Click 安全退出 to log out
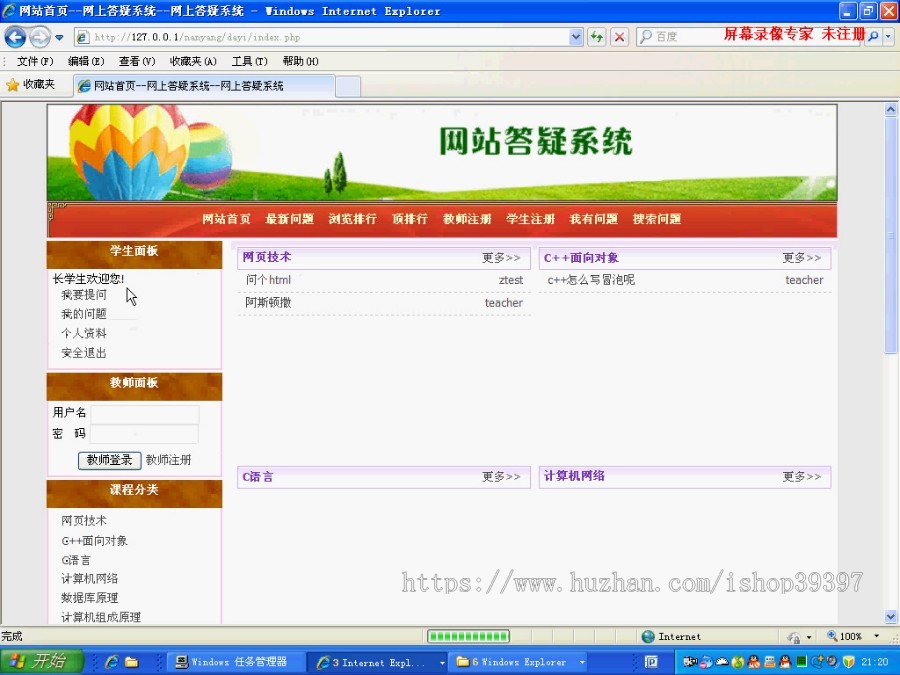The image size is (900, 675). point(84,352)
